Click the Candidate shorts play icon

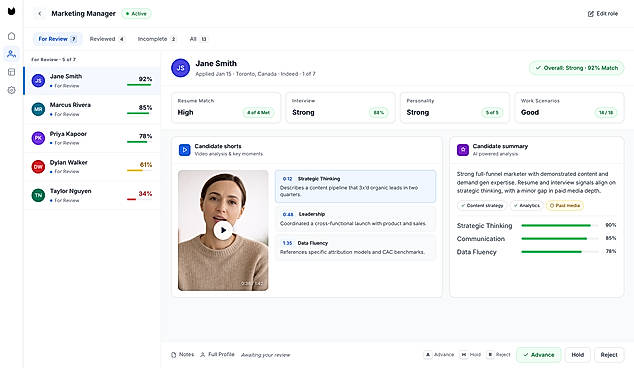coord(184,150)
